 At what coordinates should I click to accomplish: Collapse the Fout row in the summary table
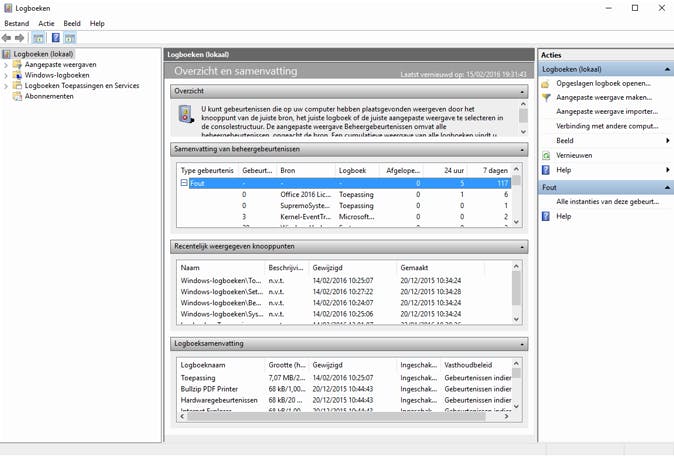pyautogui.click(x=184, y=183)
